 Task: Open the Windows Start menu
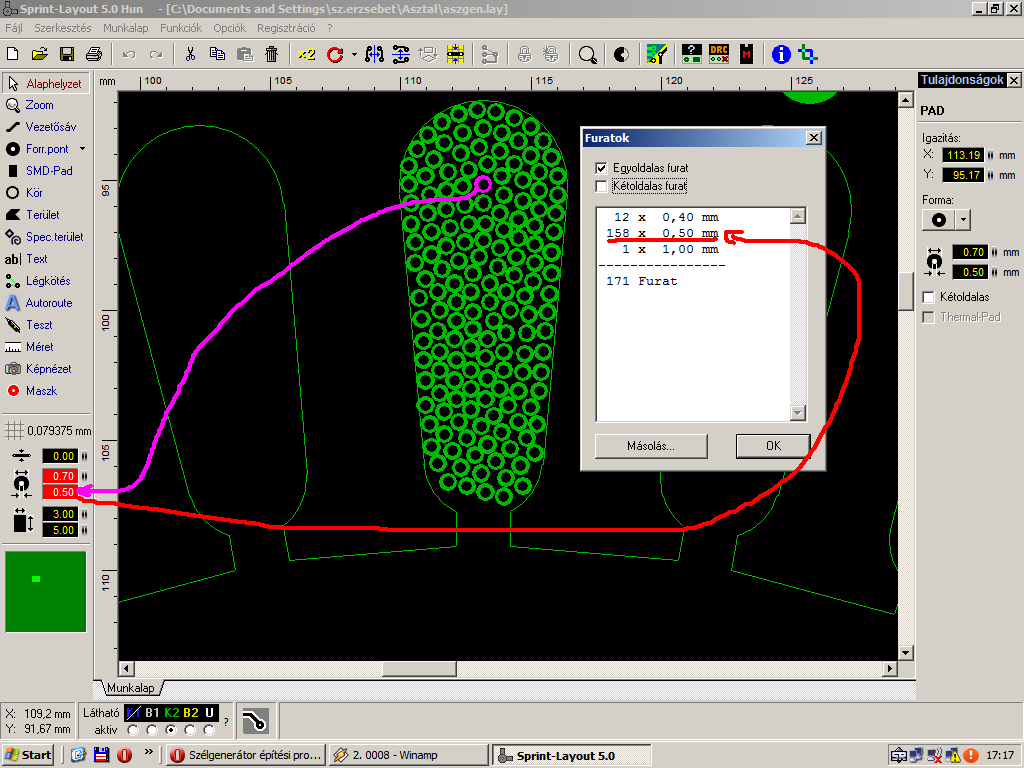29,755
